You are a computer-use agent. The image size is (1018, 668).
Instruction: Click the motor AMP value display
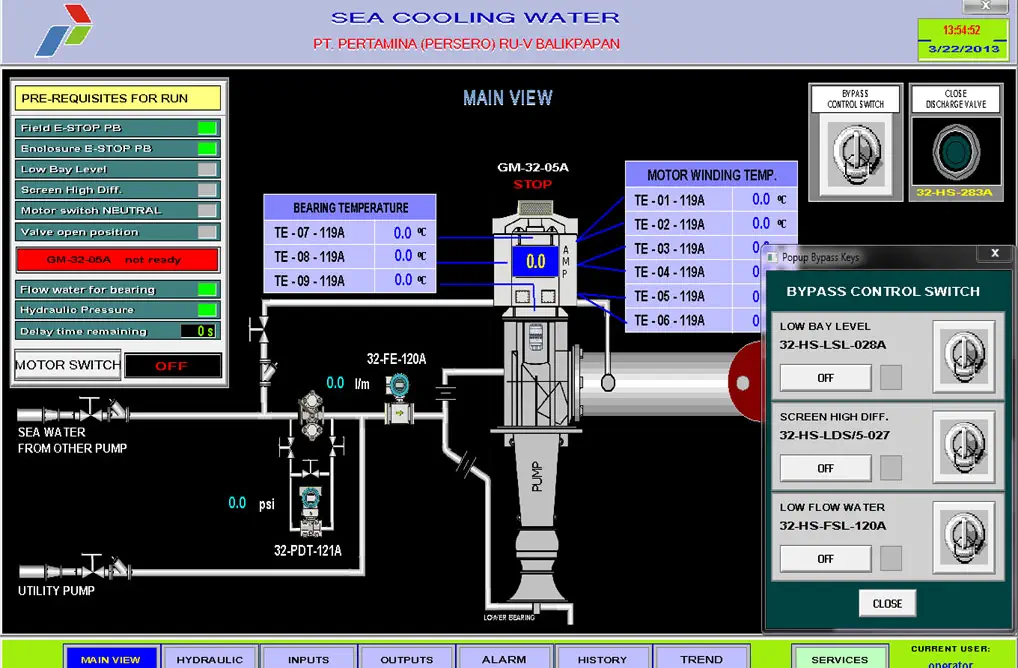click(535, 262)
